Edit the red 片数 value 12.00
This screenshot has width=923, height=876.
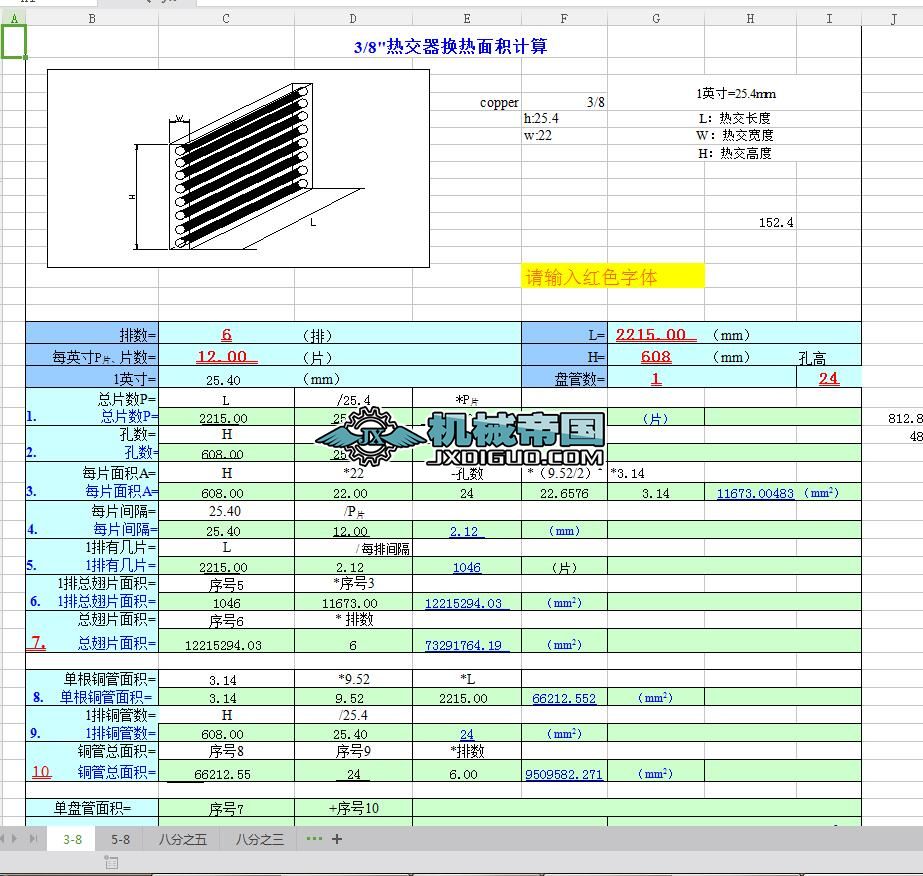[x=226, y=356]
